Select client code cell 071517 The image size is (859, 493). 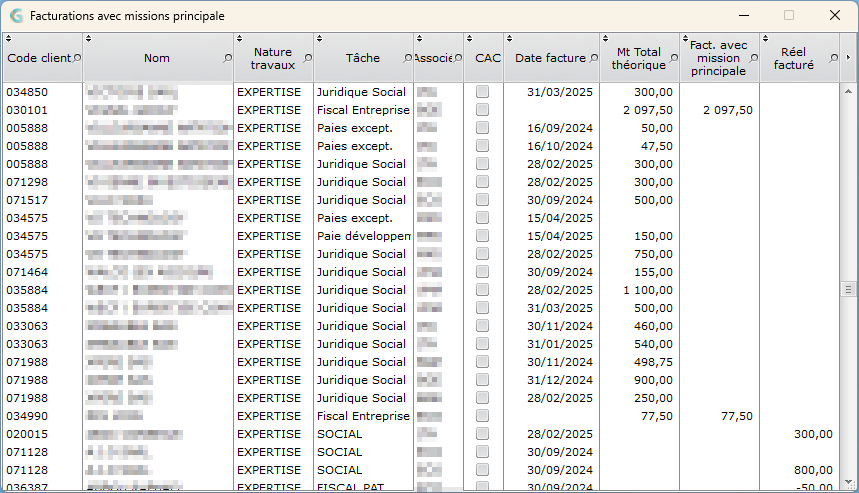(27, 200)
